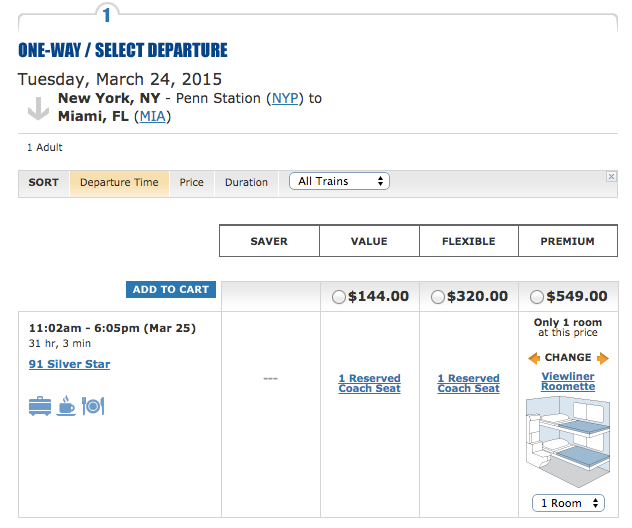Click the café coffee cup icon
This screenshot has height=528, width=632.
(x=66, y=406)
